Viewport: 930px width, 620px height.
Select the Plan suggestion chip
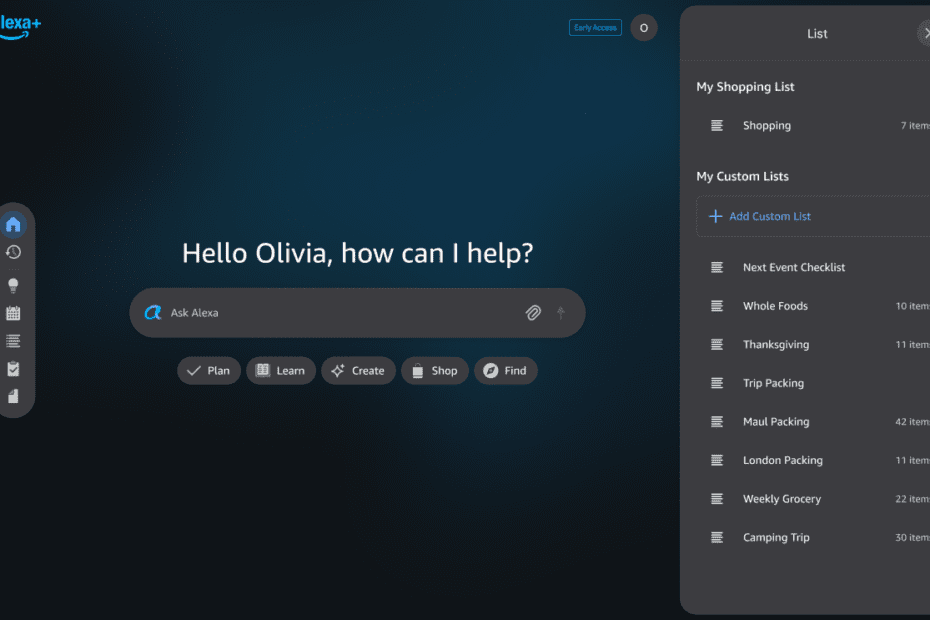(209, 370)
